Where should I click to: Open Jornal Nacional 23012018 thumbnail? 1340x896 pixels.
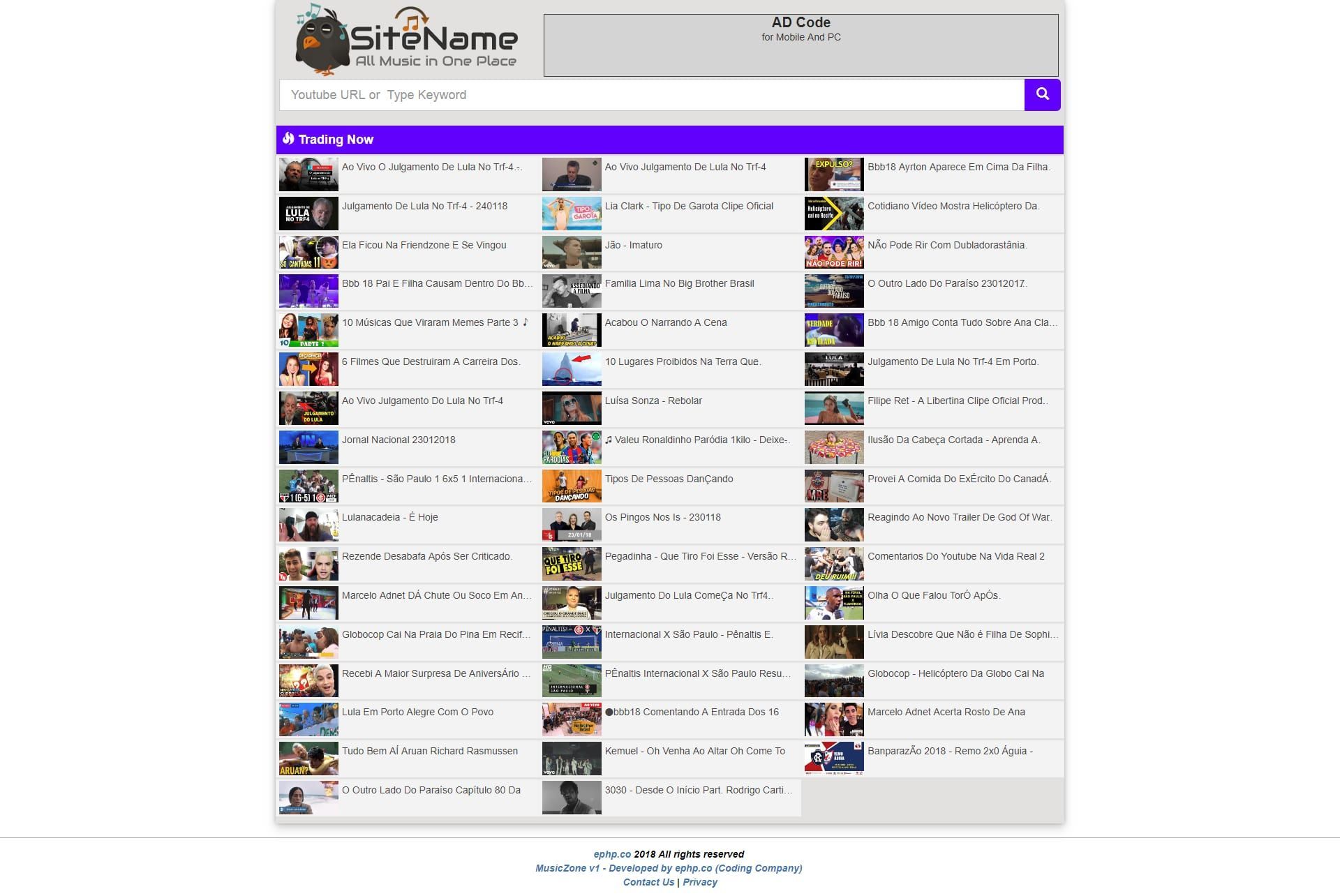point(308,447)
